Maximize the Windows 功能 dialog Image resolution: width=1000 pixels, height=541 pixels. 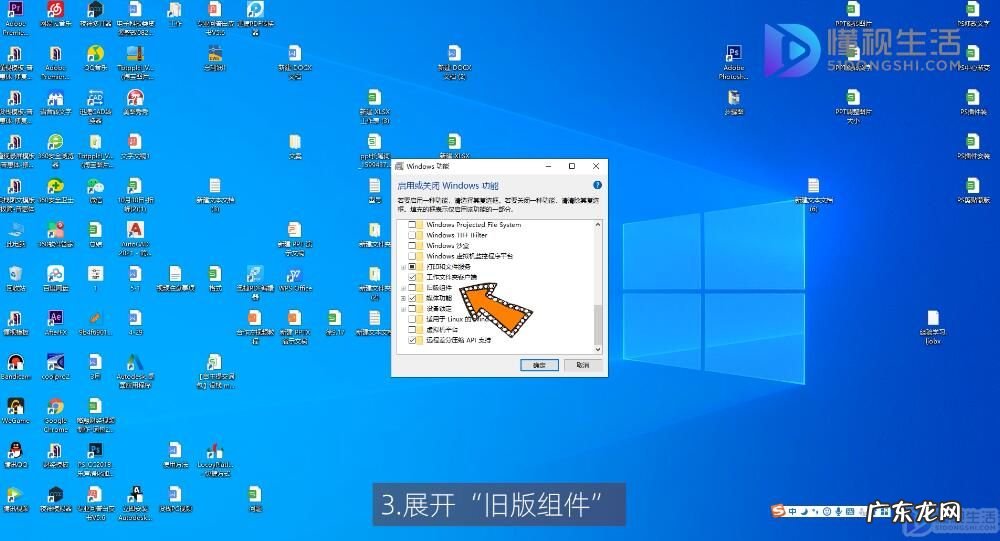(x=572, y=166)
